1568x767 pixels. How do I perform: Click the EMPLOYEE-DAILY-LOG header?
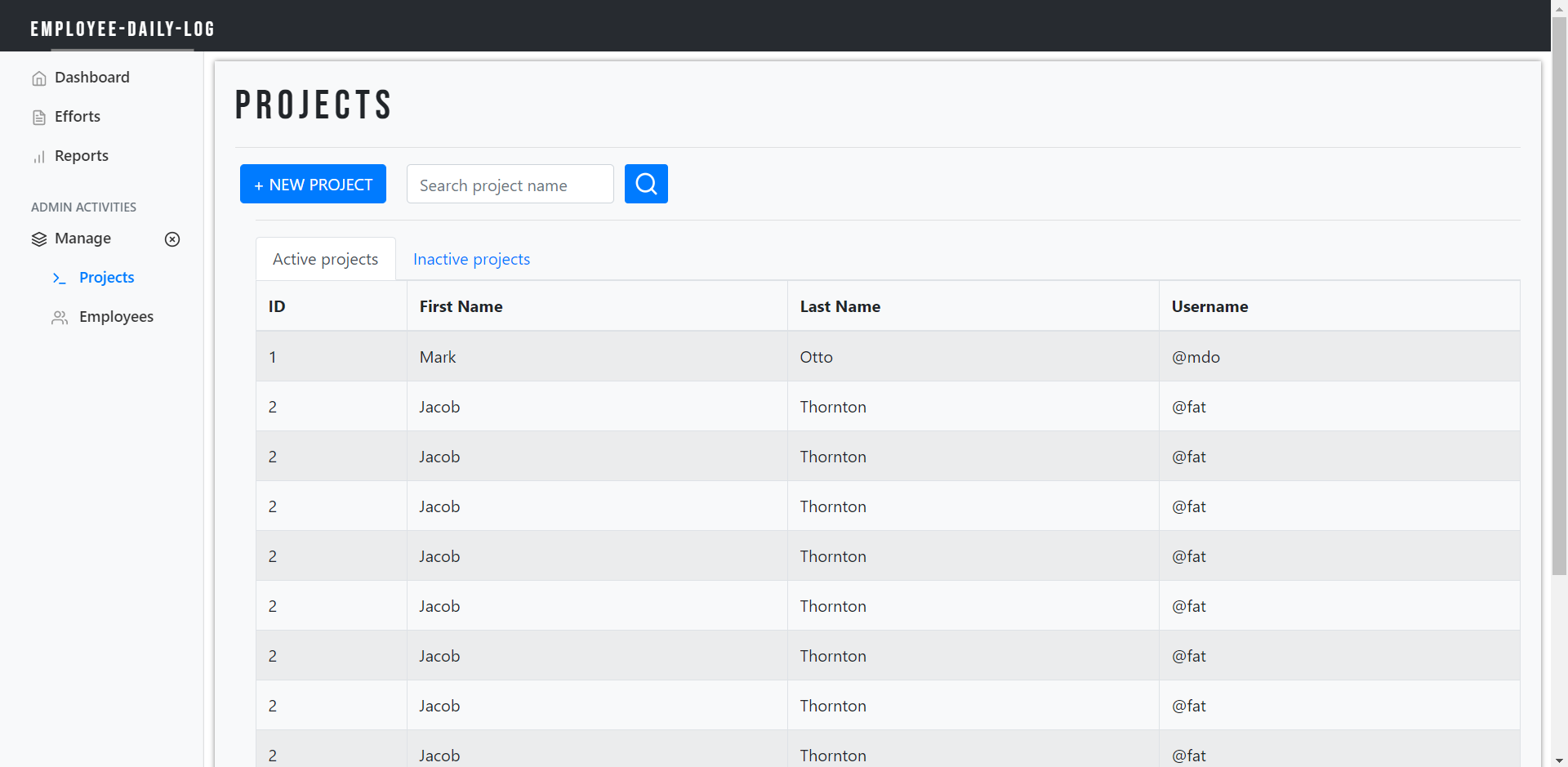coord(122,29)
